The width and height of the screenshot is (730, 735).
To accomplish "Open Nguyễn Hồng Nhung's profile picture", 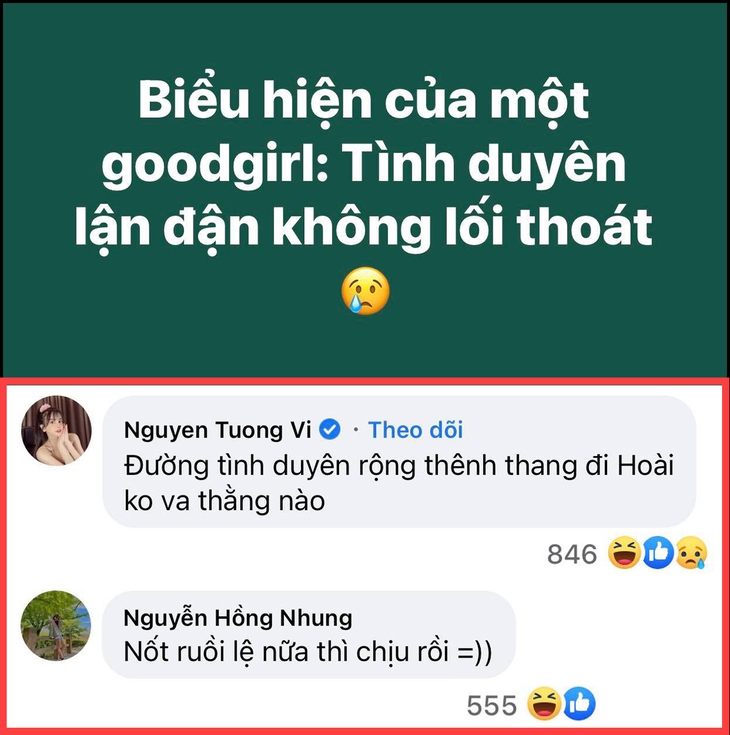I will [x=56, y=626].
